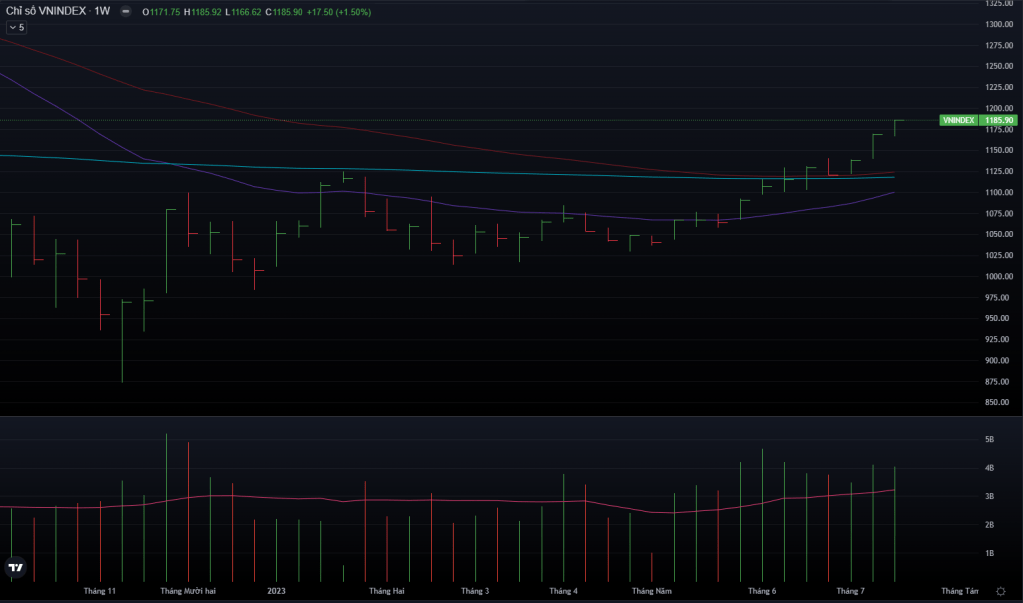
Task: Click the round minus icon beside 1W
Action: click(x=126, y=12)
